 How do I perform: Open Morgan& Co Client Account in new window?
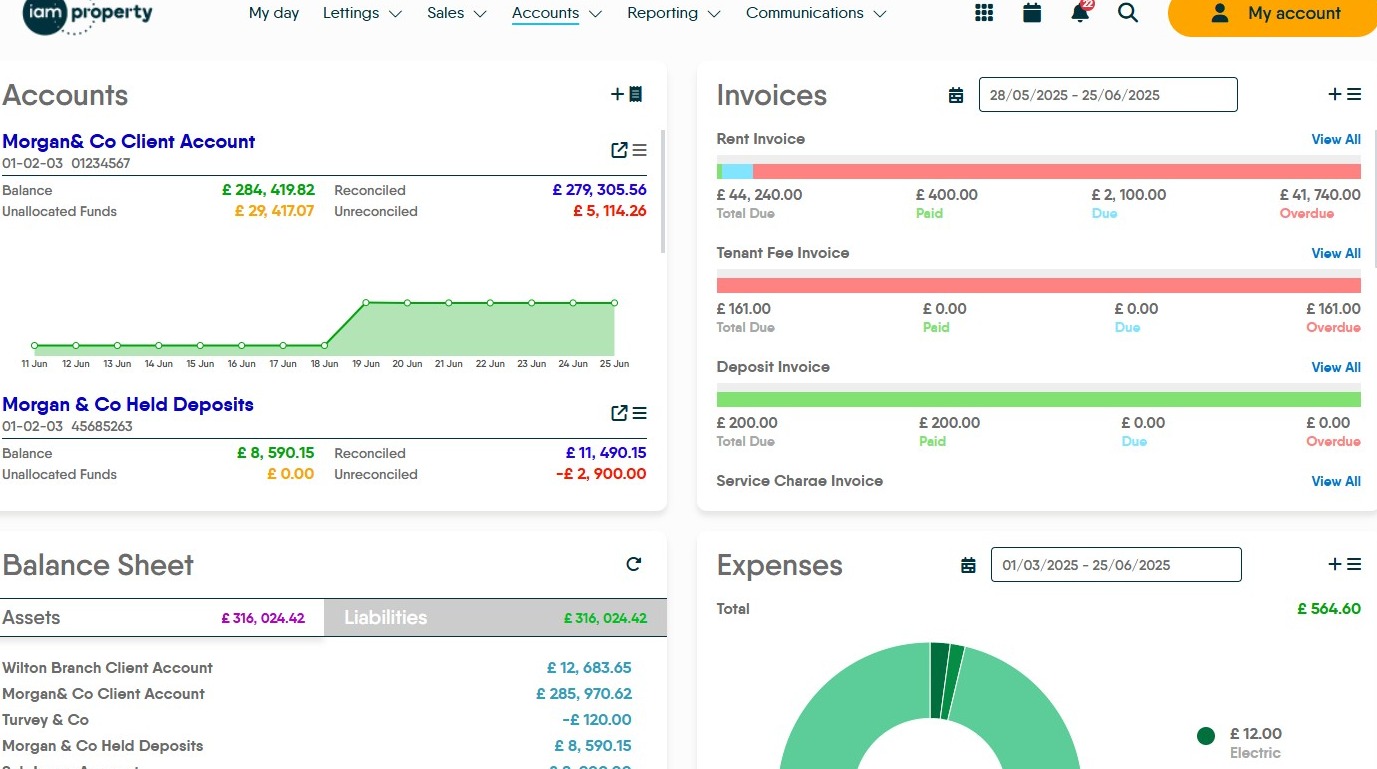(619, 150)
